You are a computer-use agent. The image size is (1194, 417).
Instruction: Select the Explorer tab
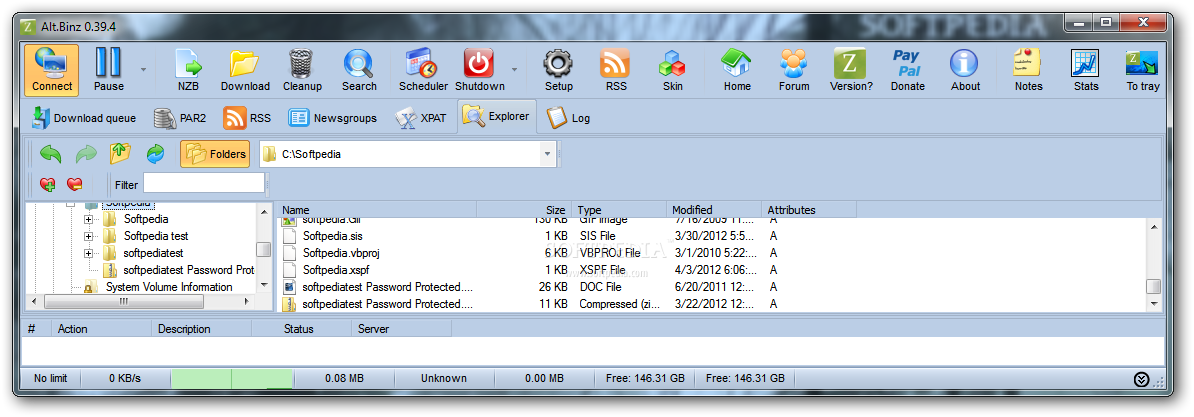tap(496, 116)
